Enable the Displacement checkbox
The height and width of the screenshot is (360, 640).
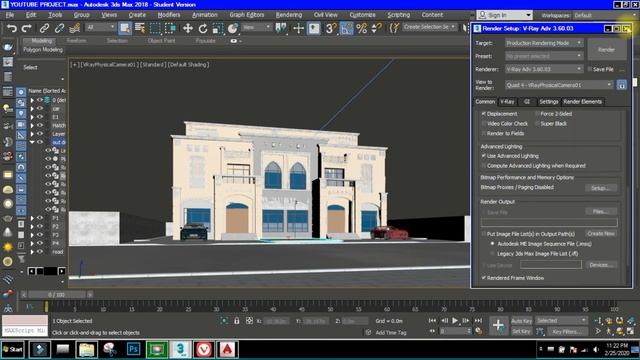(x=484, y=114)
